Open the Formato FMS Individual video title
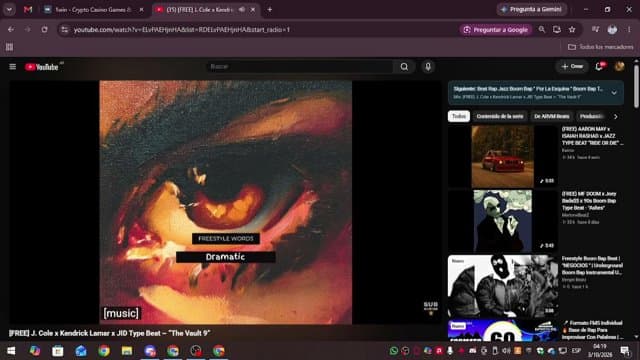Screen dimensions: 640x360 (x=592, y=330)
